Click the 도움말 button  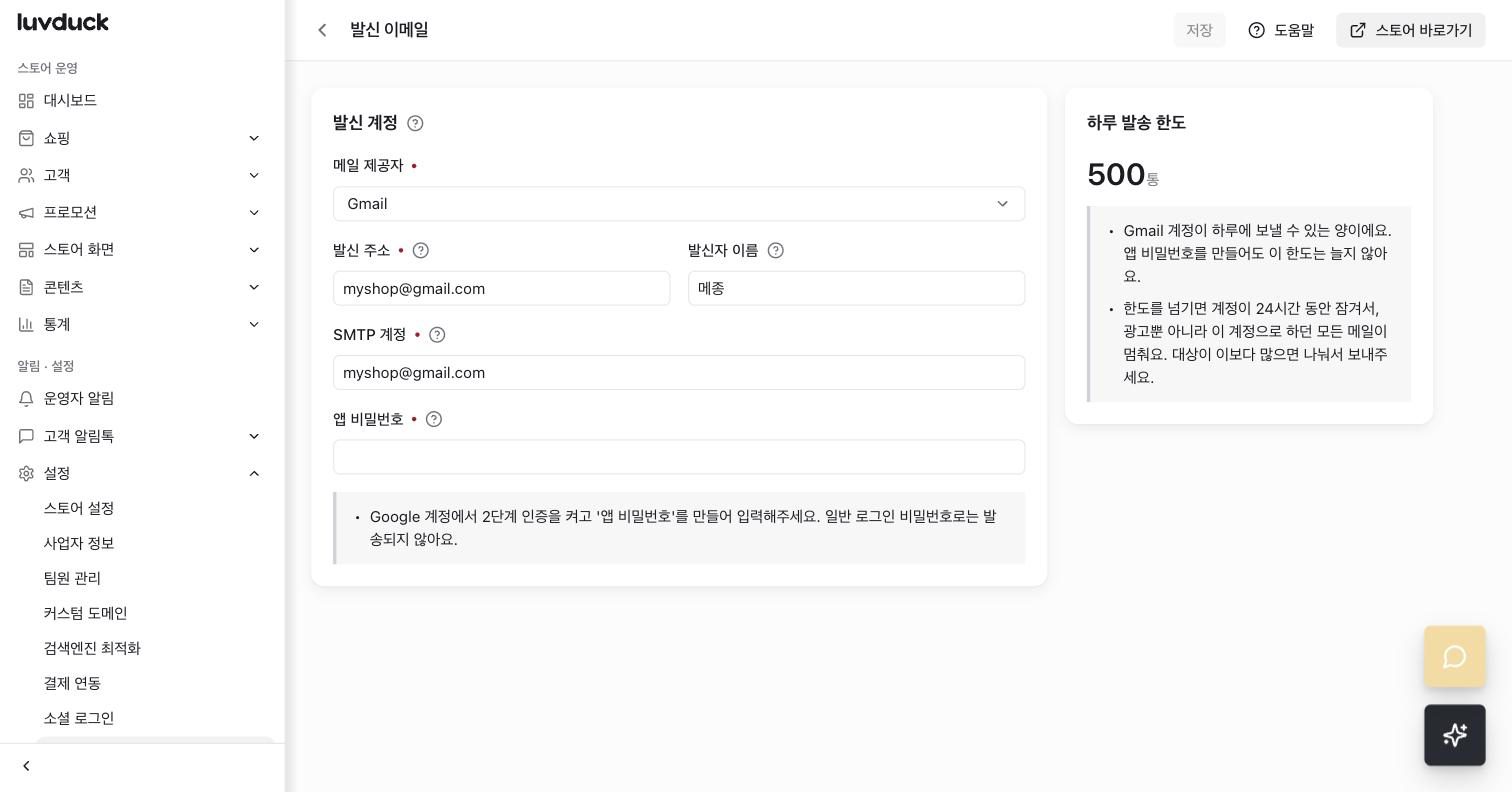coord(1281,30)
